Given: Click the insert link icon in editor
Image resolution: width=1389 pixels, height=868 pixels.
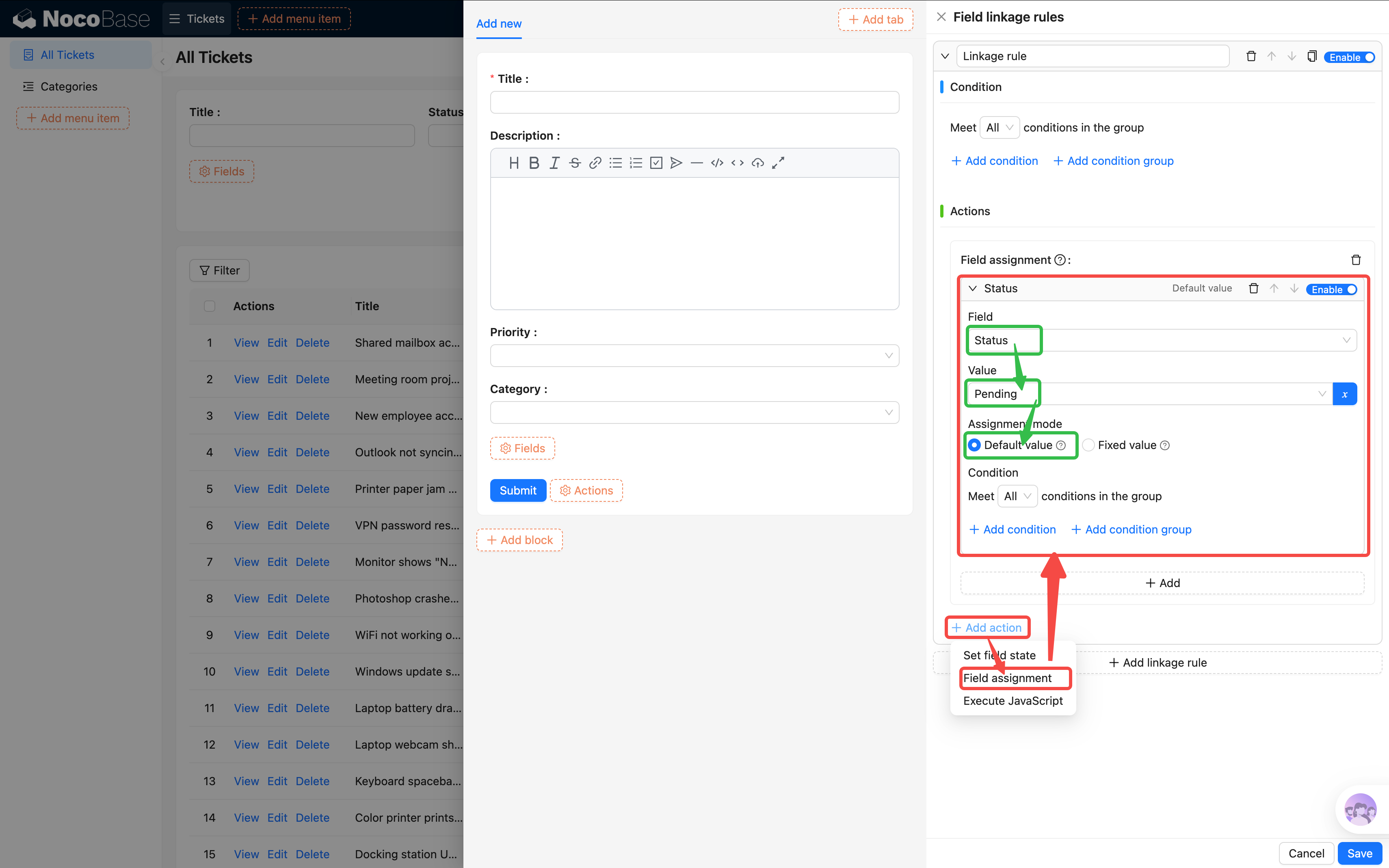Looking at the screenshot, I should coord(595,163).
